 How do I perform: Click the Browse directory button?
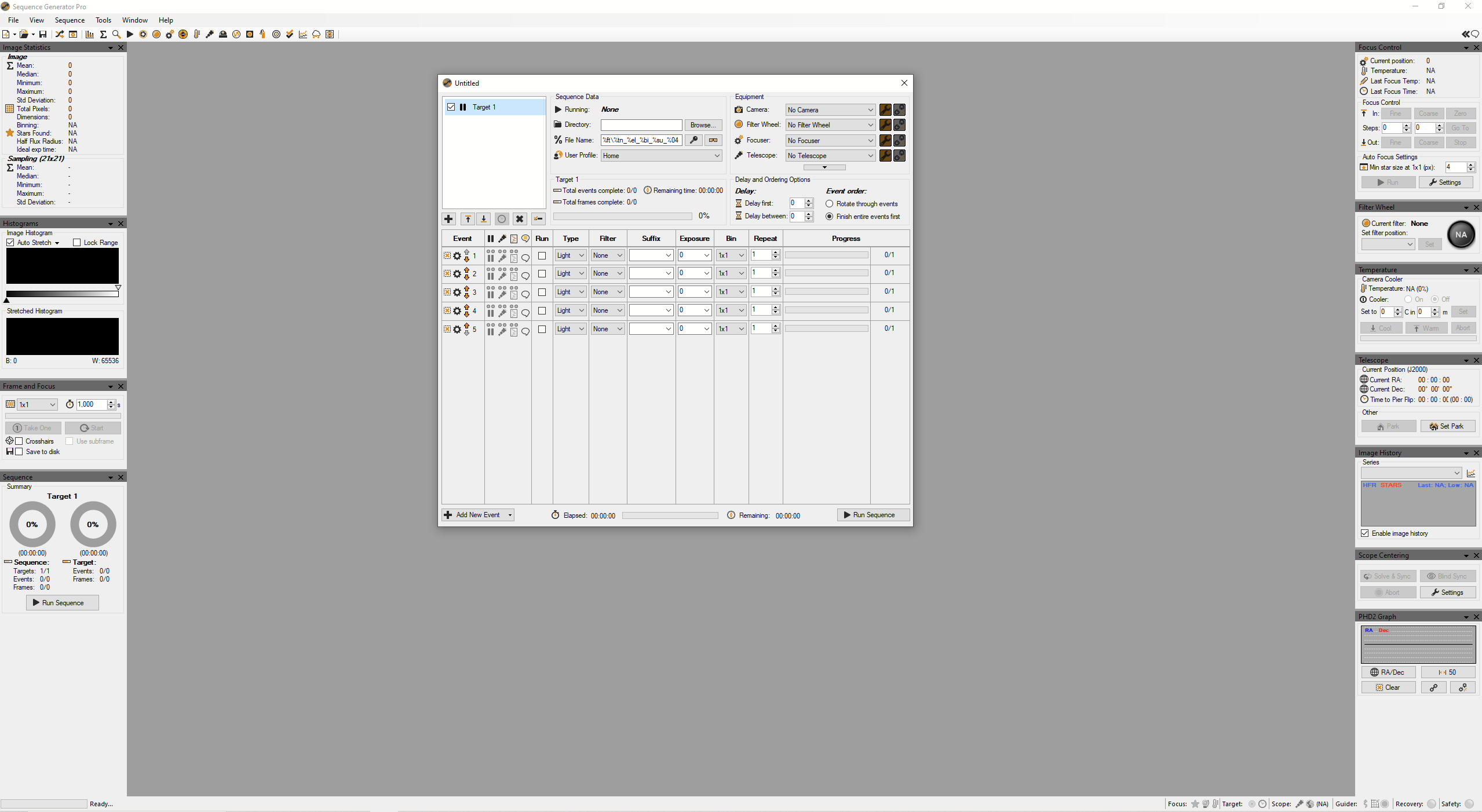point(703,125)
